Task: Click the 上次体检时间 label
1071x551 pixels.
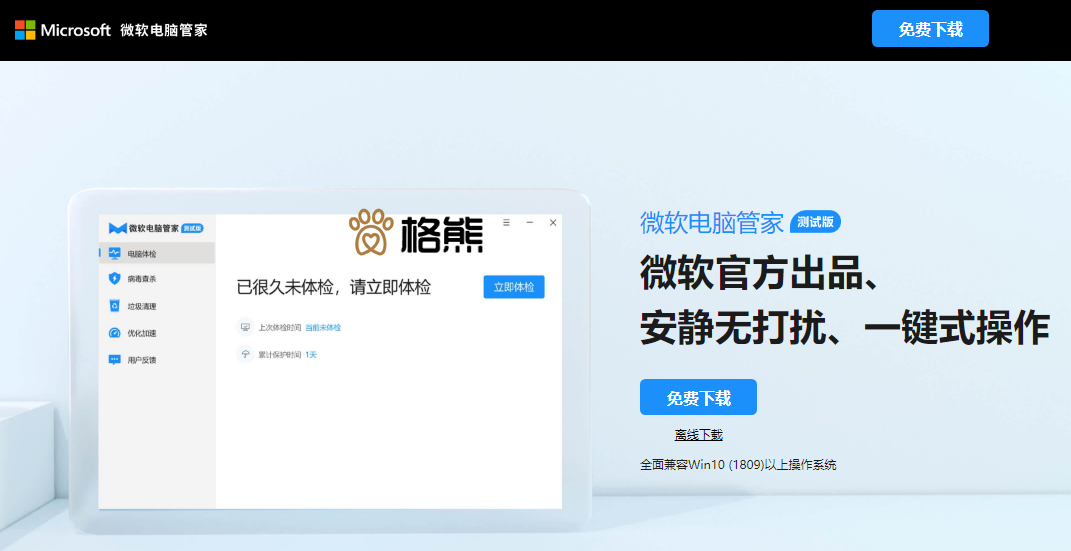Action: pos(279,328)
